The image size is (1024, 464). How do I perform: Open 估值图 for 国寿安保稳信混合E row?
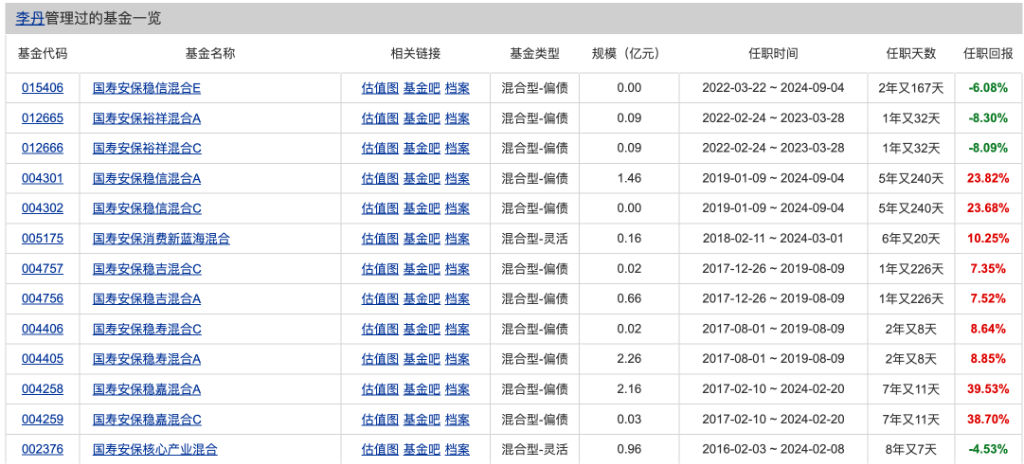click(x=380, y=88)
